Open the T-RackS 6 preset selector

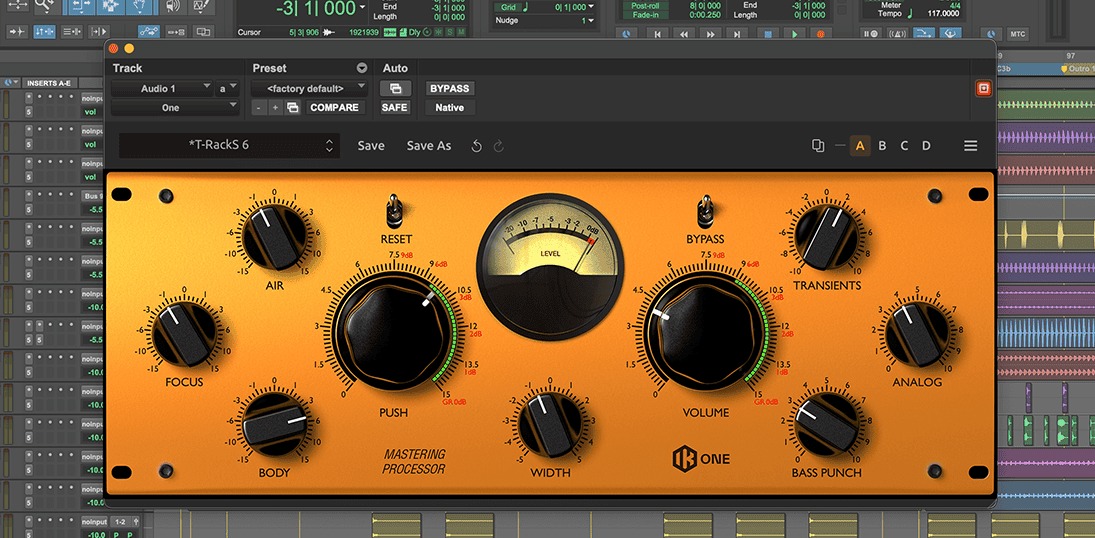[229, 145]
